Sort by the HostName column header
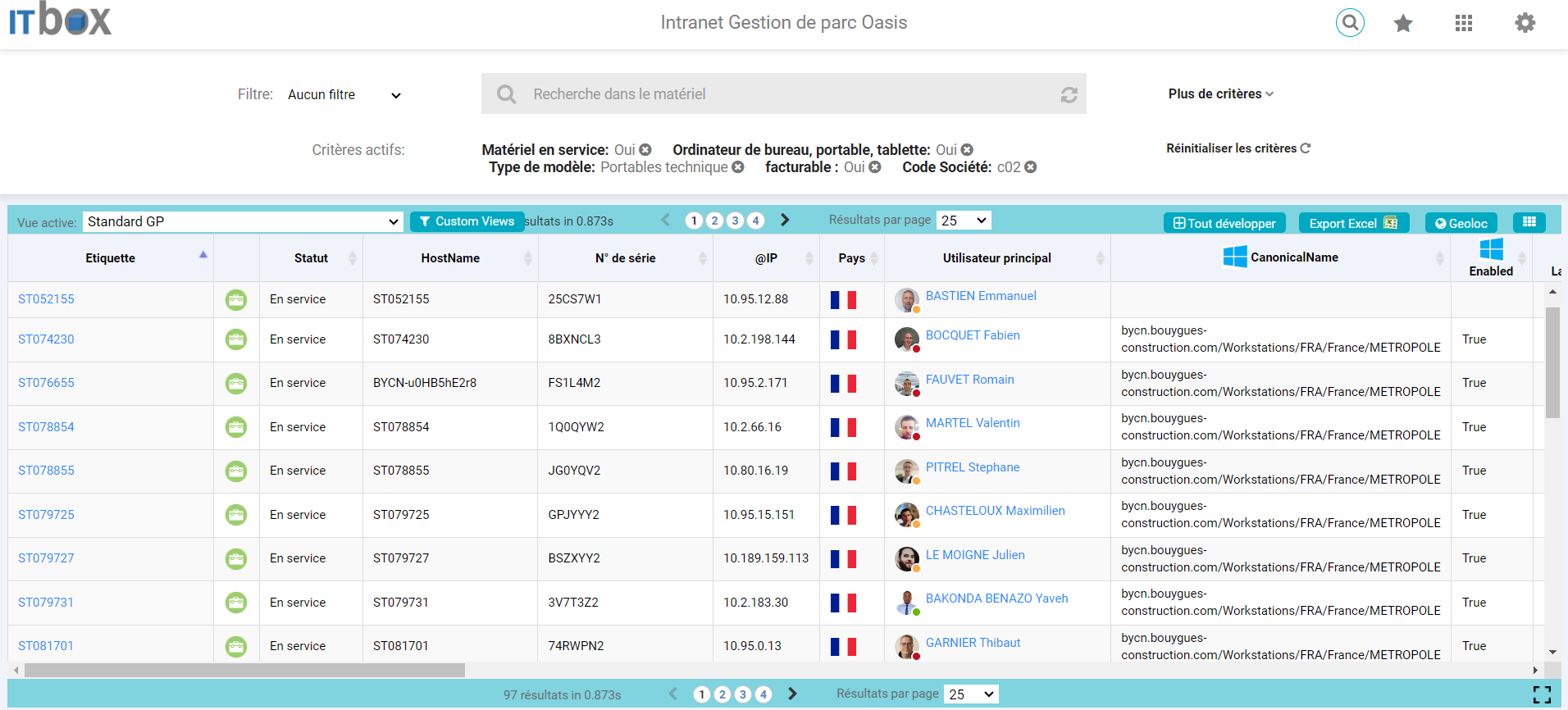The width and height of the screenshot is (1568, 710). coord(450,258)
